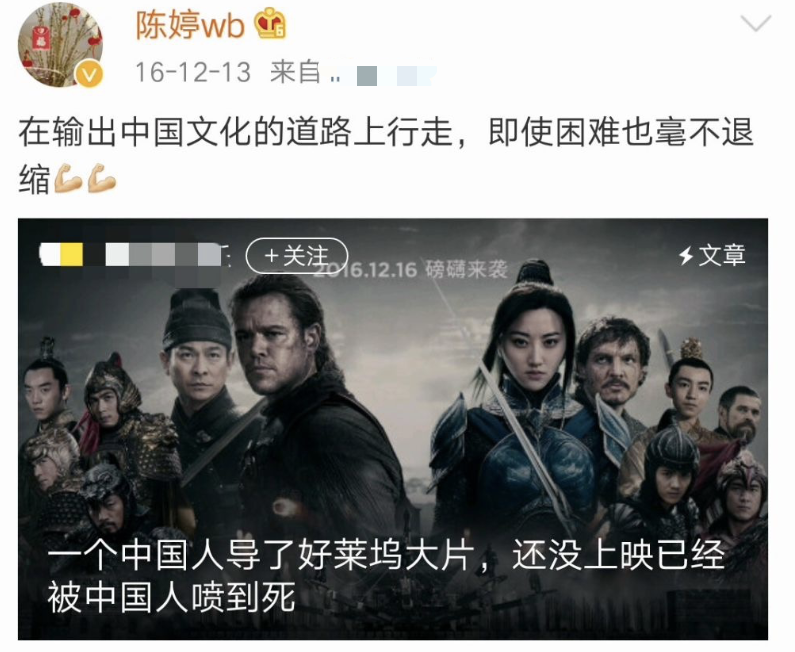Viewport: 795px width, 652px height.
Task: Click the yellow V verified badge
Action: tap(89, 75)
